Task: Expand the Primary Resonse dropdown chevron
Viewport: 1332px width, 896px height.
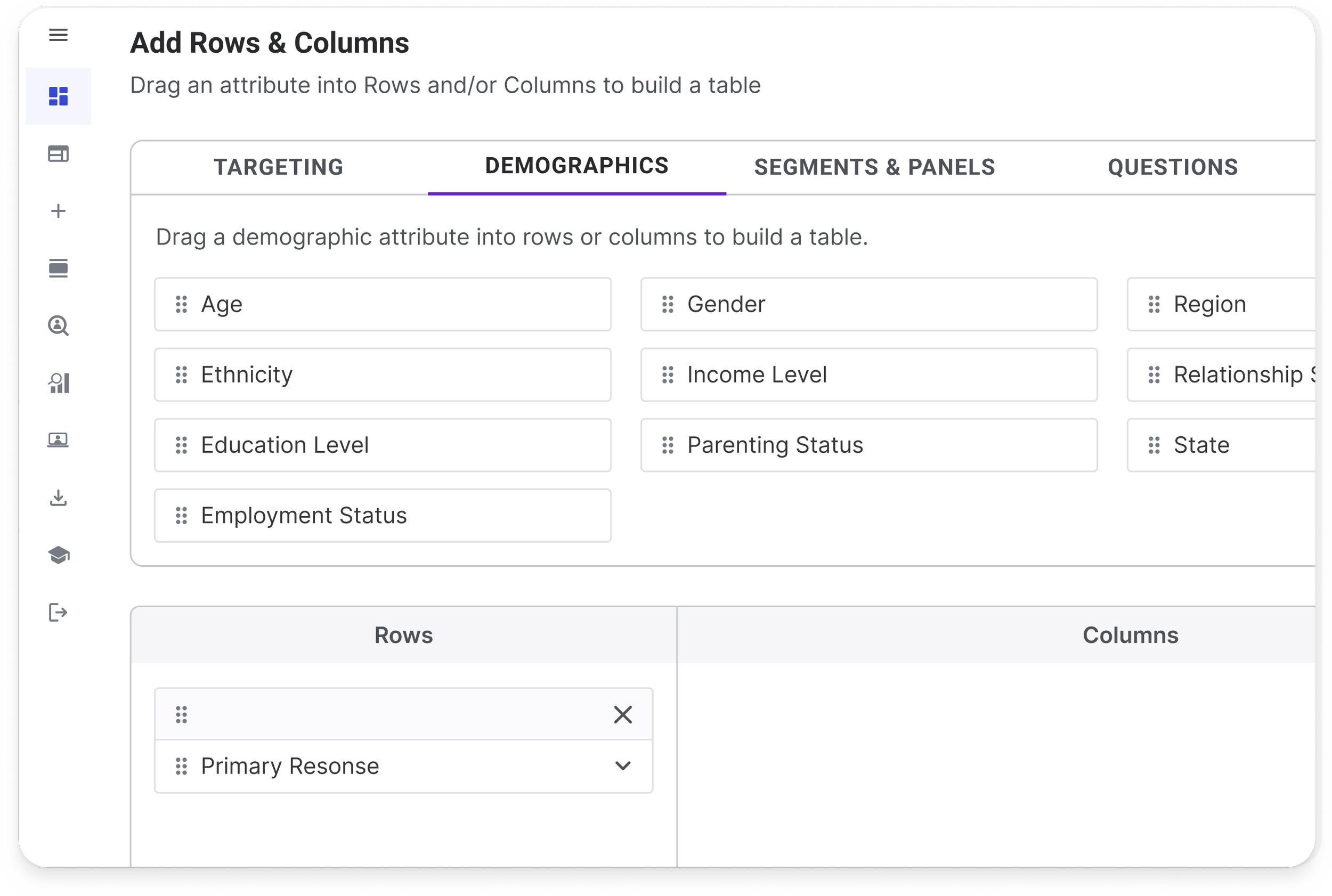Action: coord(623,765)
